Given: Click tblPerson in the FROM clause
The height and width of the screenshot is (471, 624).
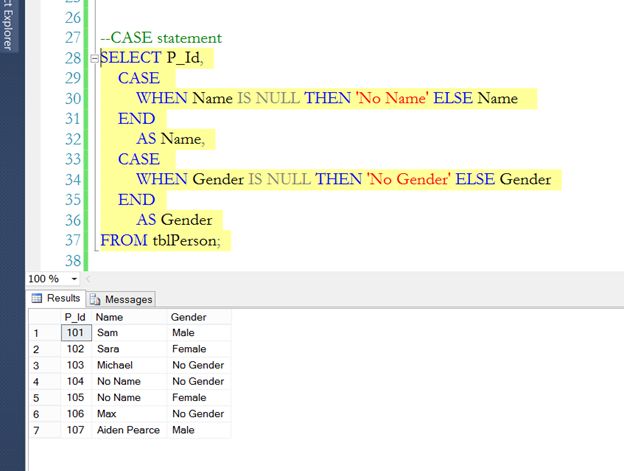Looking at the screenshot, I should click(186, 240).
